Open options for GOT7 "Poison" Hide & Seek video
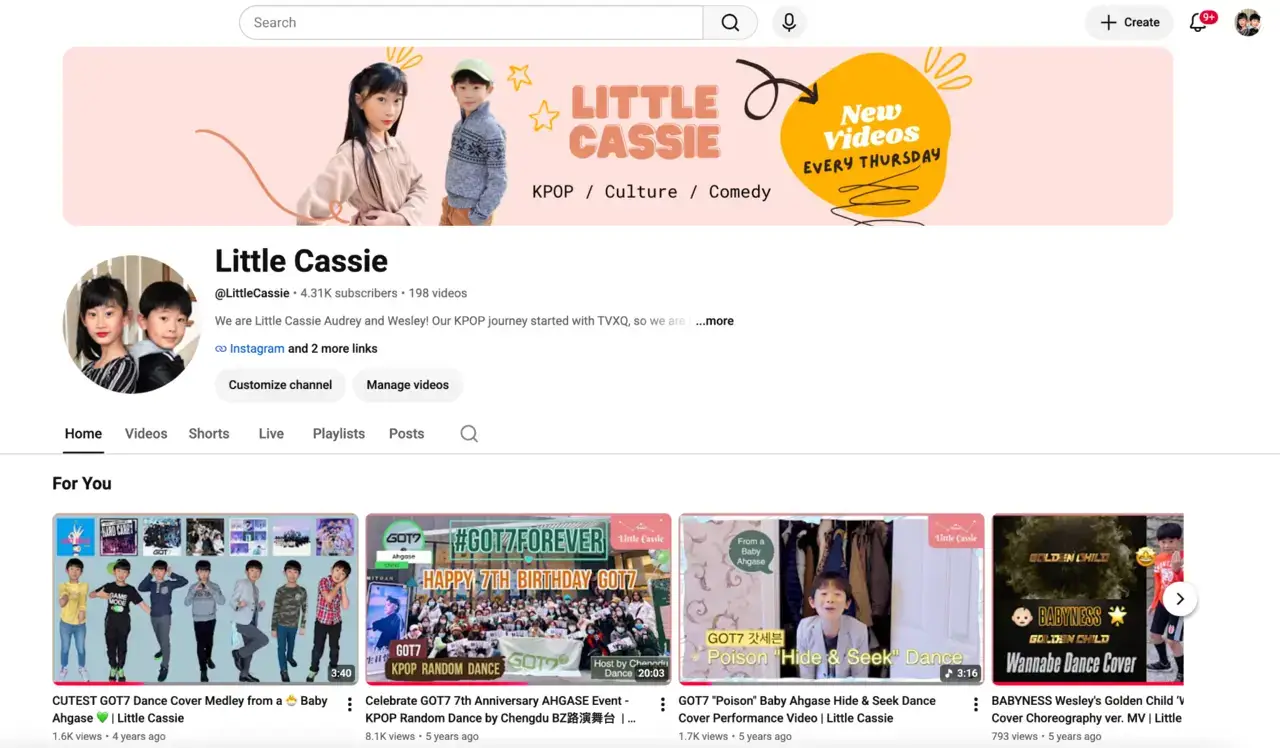The image size is (1280, 748). click(x=976, y=705)
